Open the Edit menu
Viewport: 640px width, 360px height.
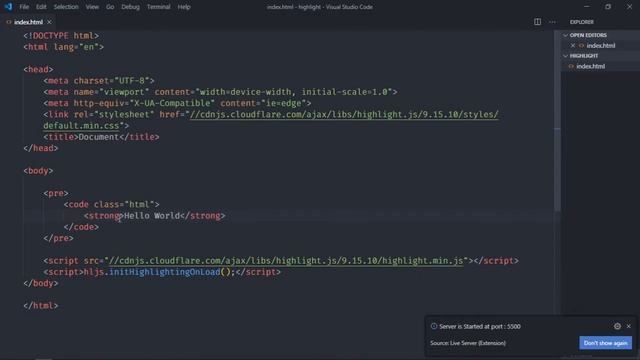41,7
